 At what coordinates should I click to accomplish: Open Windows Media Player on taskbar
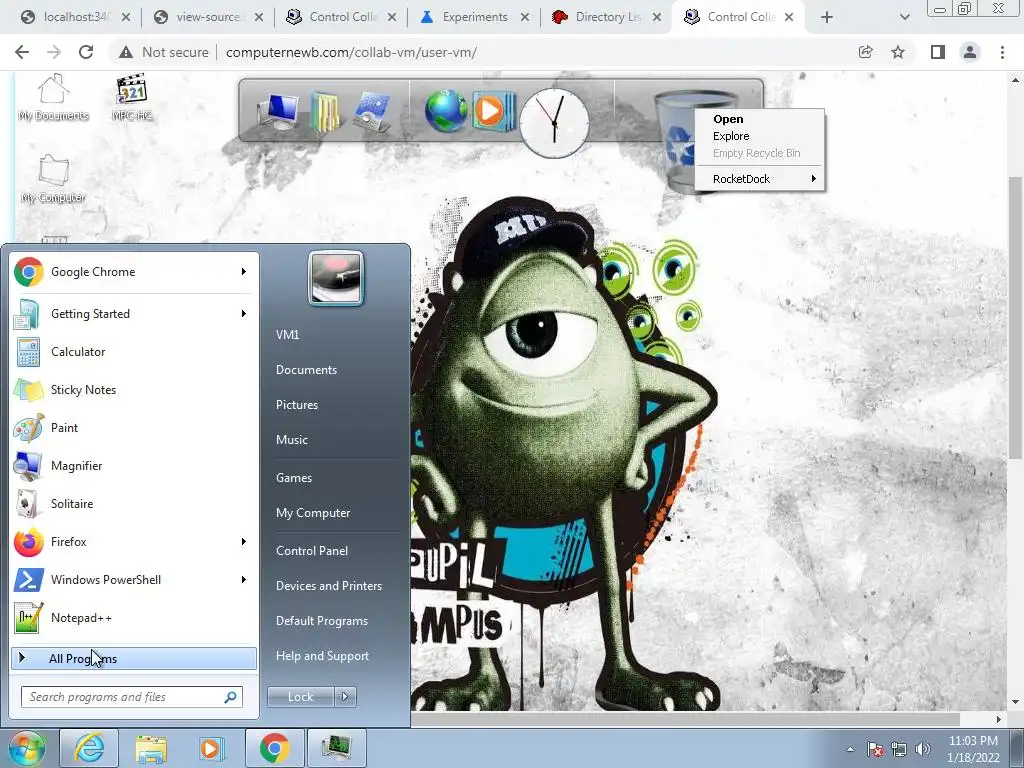[x=211, y=748]
